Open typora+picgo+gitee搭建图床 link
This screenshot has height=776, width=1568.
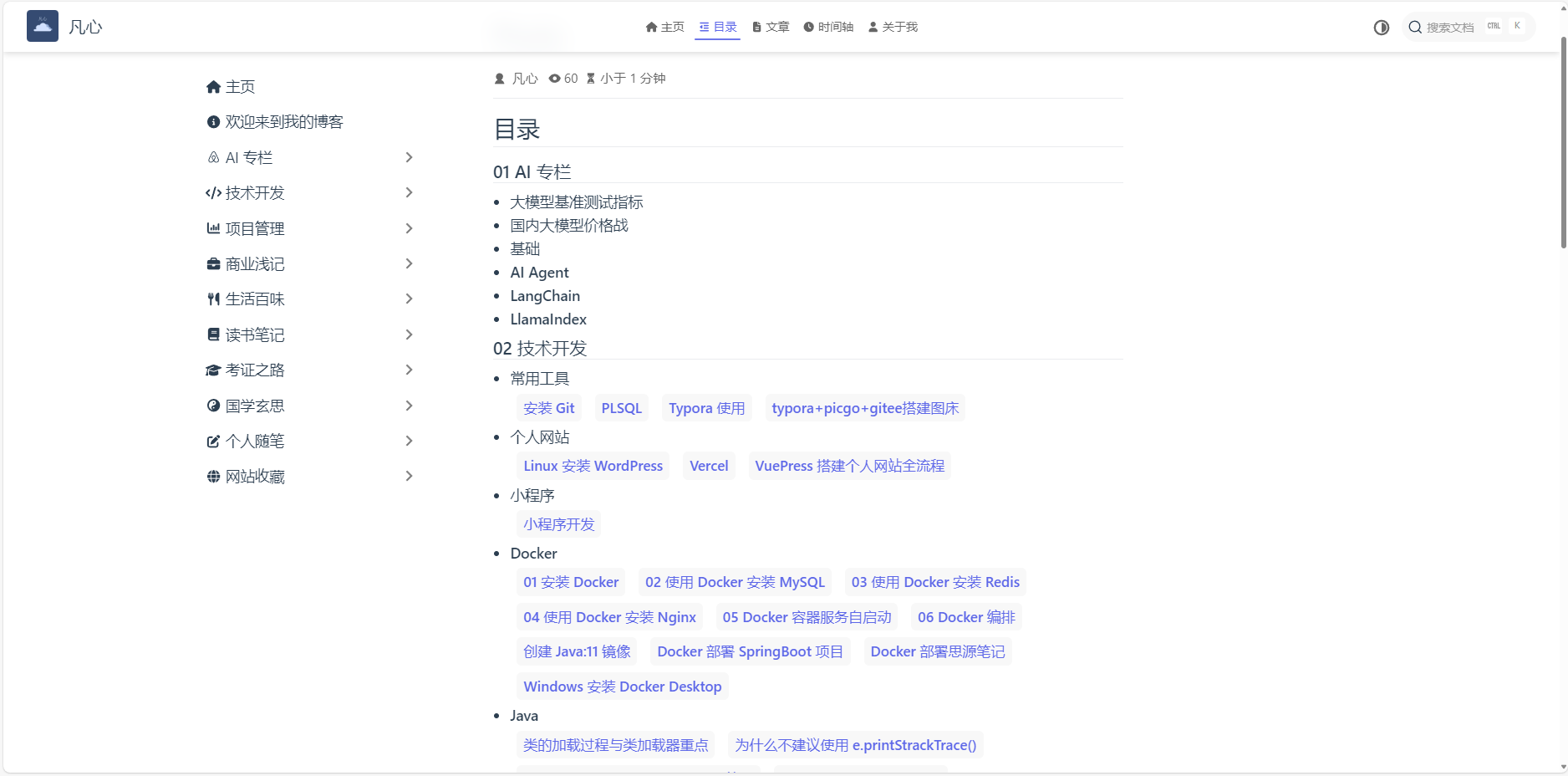click(x=865, y=408)
